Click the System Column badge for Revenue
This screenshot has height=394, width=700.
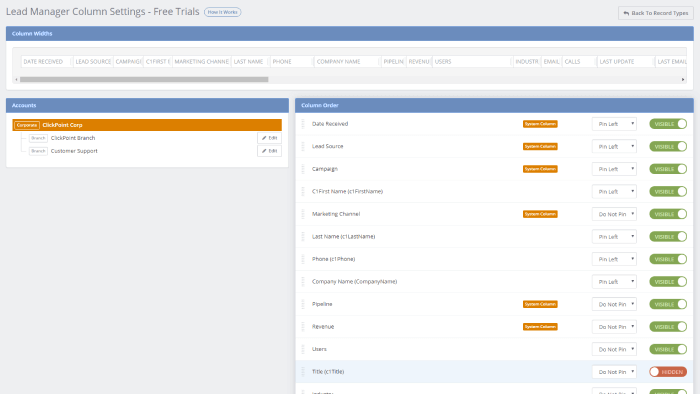click(540, 327)
